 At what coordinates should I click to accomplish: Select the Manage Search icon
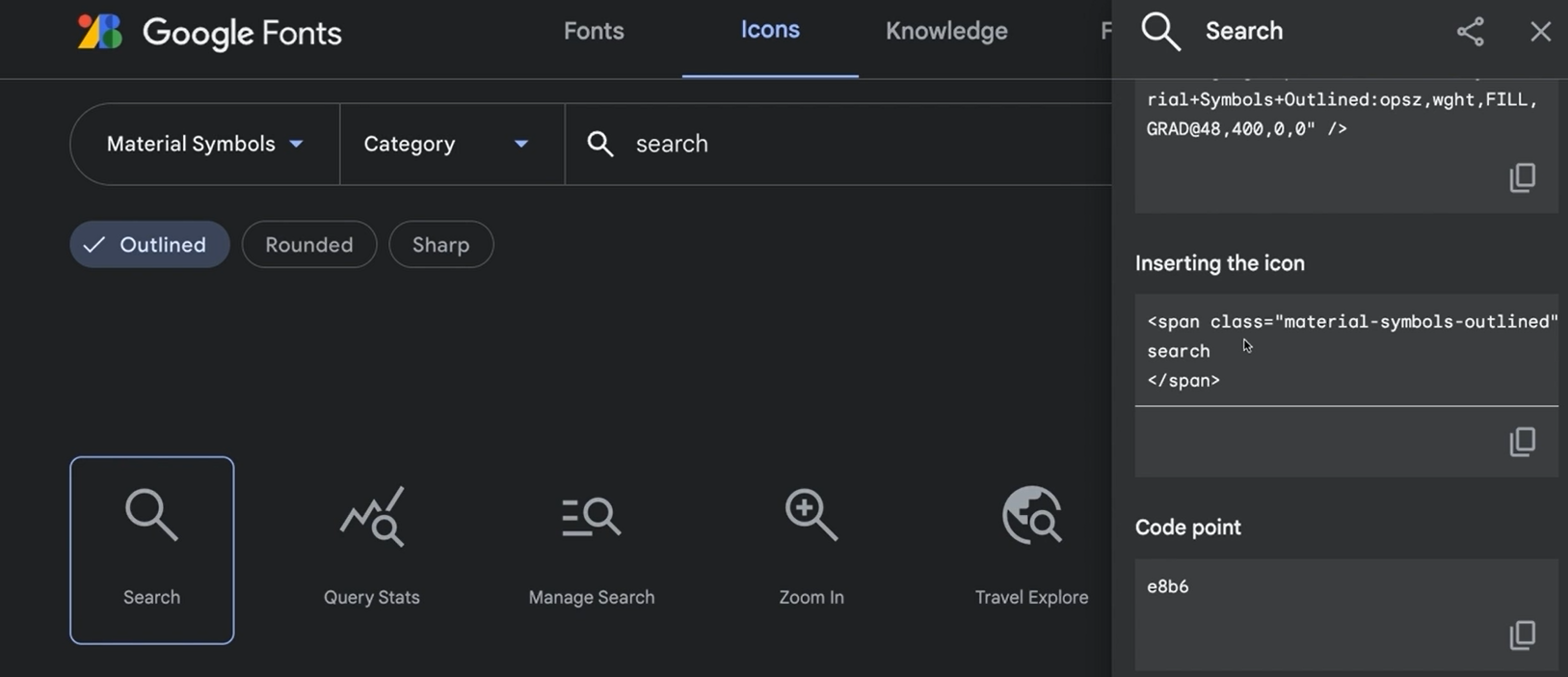pos(592,550)
